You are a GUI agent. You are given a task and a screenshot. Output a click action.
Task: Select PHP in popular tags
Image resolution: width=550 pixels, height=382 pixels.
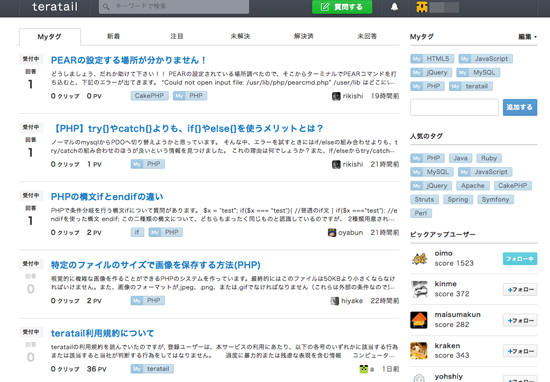428,158
